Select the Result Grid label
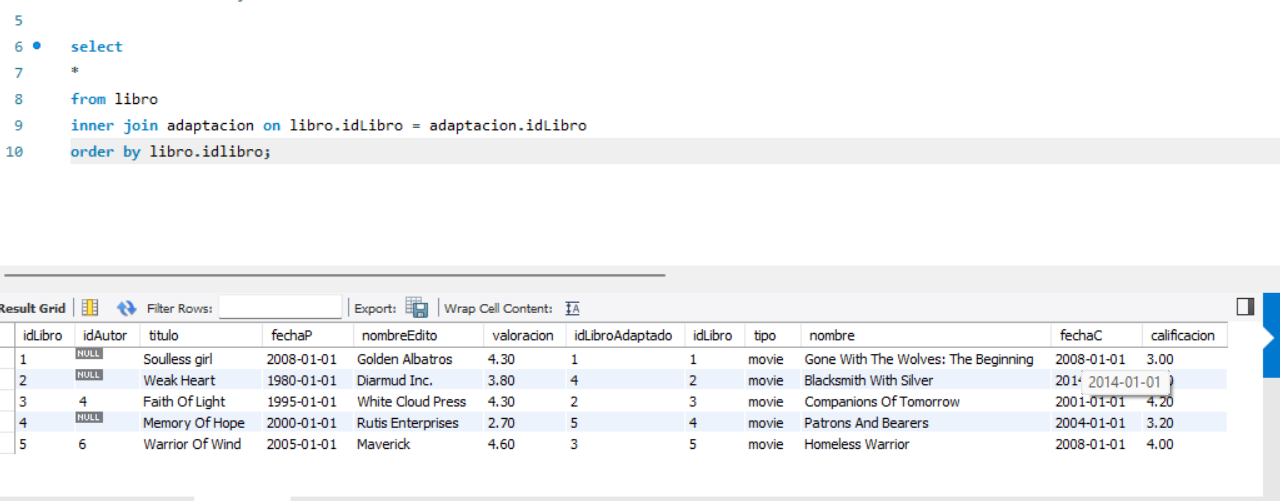This screenshot has height=501, width=1280. (33, 308)
